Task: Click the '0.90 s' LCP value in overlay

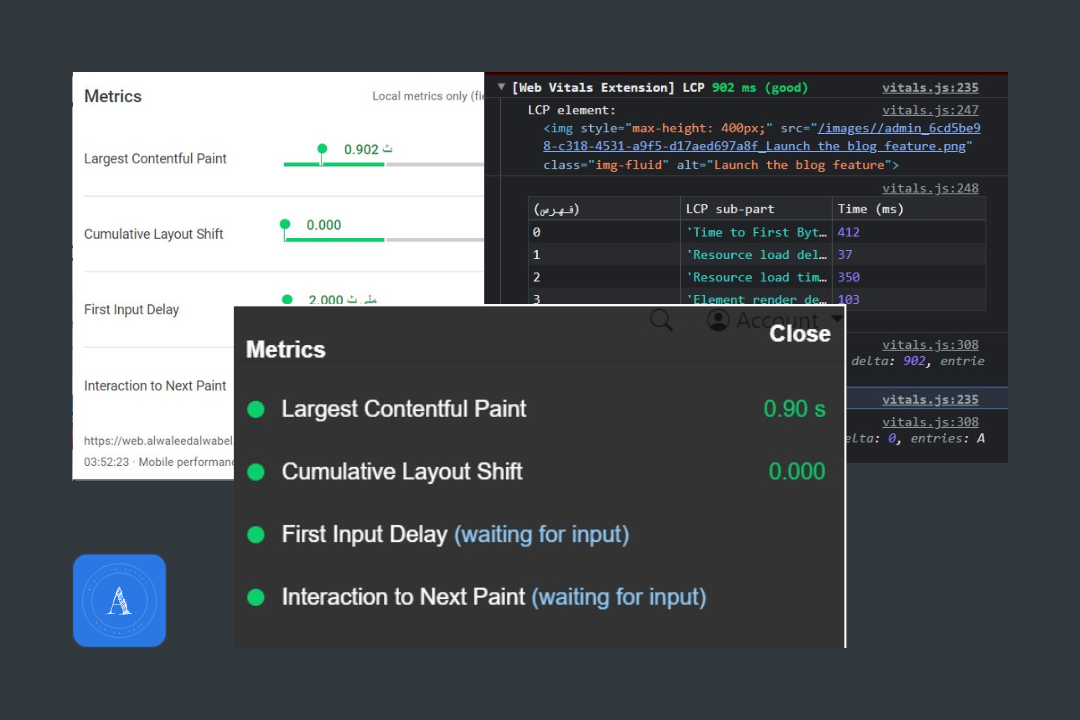Action: 794,409
